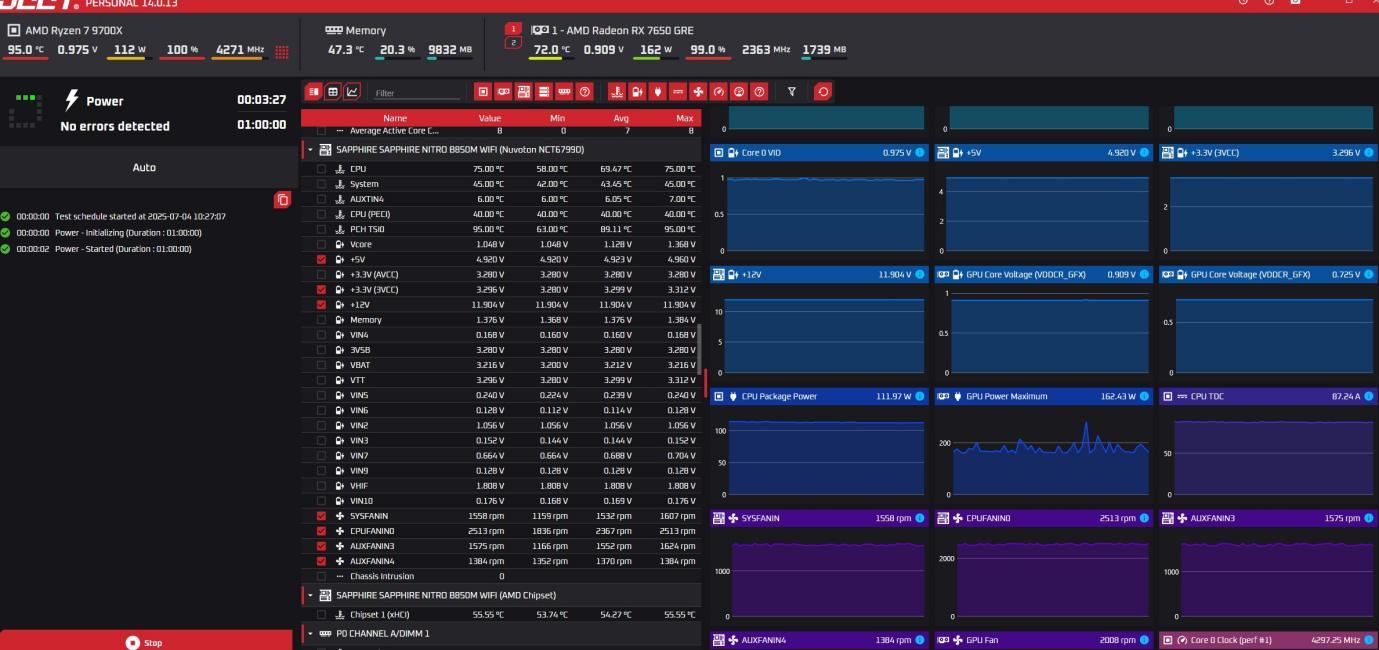Sort table by Avg column

pyautogui.click(x=623, y=118)
